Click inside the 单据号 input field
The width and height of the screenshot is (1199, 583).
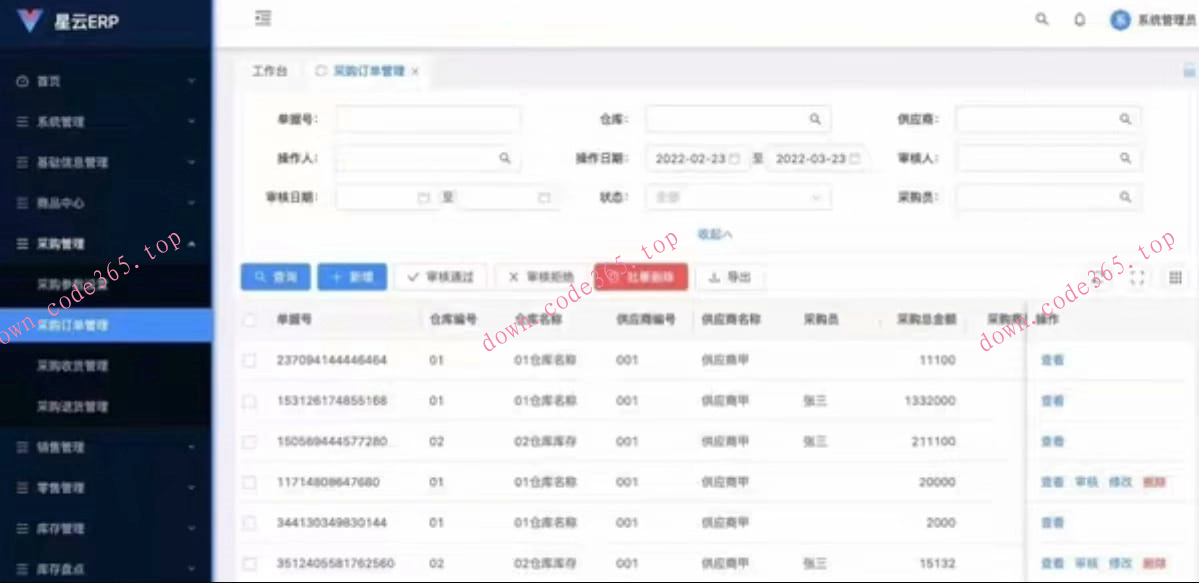point(427,118)
